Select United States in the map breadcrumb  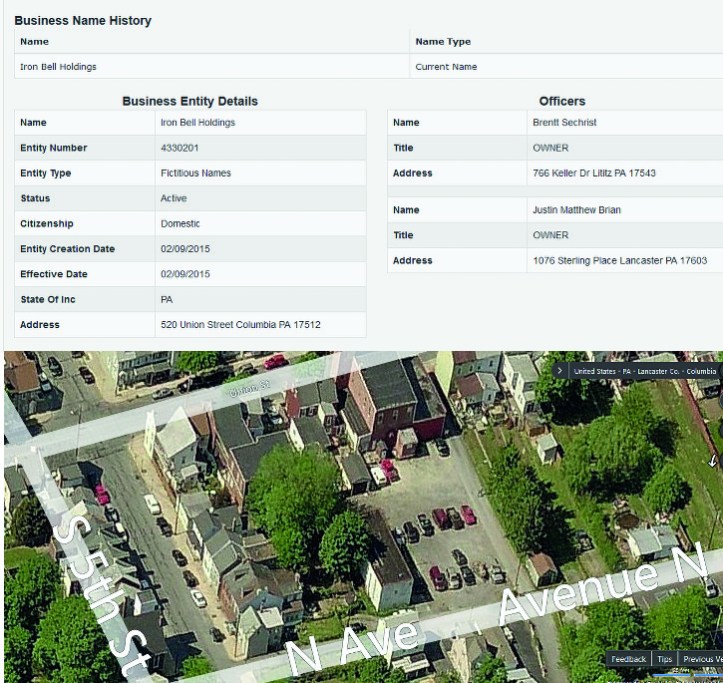pyautogui.click(x=595, y=371)
